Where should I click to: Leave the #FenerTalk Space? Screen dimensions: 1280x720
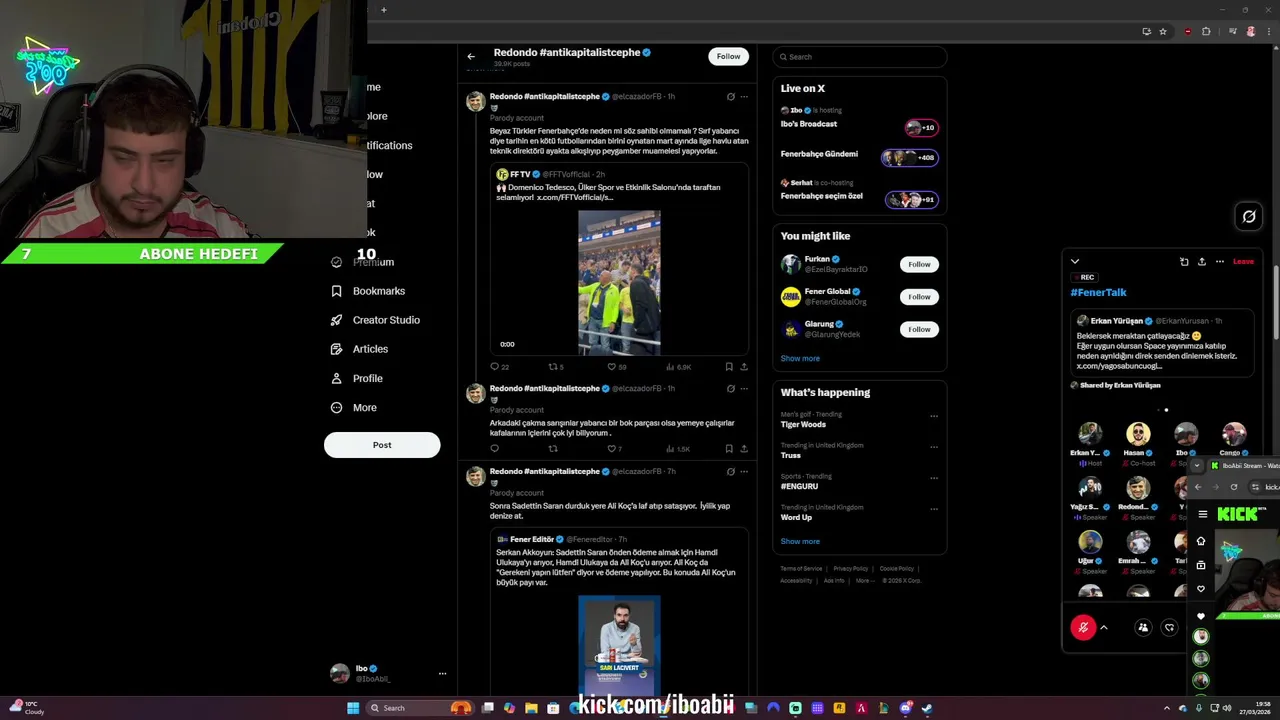(1243, 261)
